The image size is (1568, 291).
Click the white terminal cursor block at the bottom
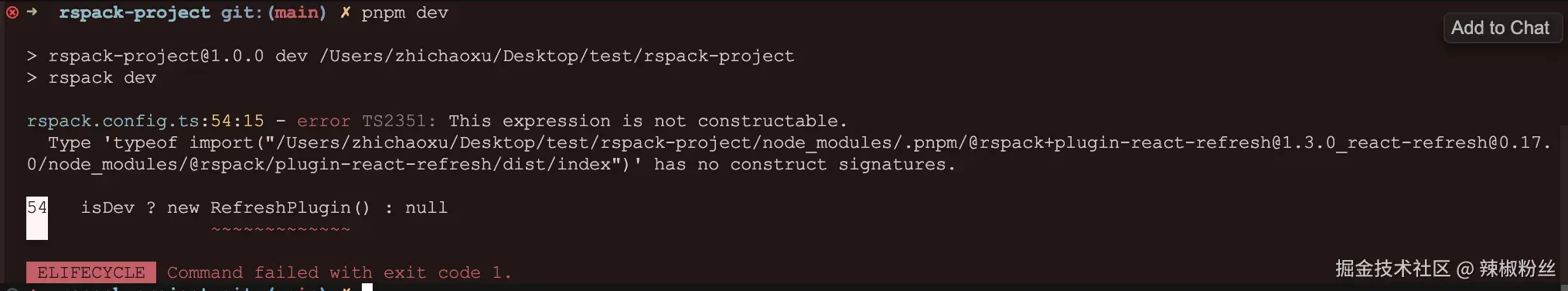click(367, 287)
